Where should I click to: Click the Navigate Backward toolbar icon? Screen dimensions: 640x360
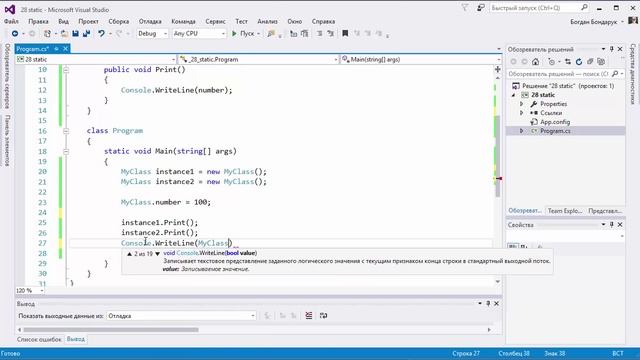coord(15,33)
